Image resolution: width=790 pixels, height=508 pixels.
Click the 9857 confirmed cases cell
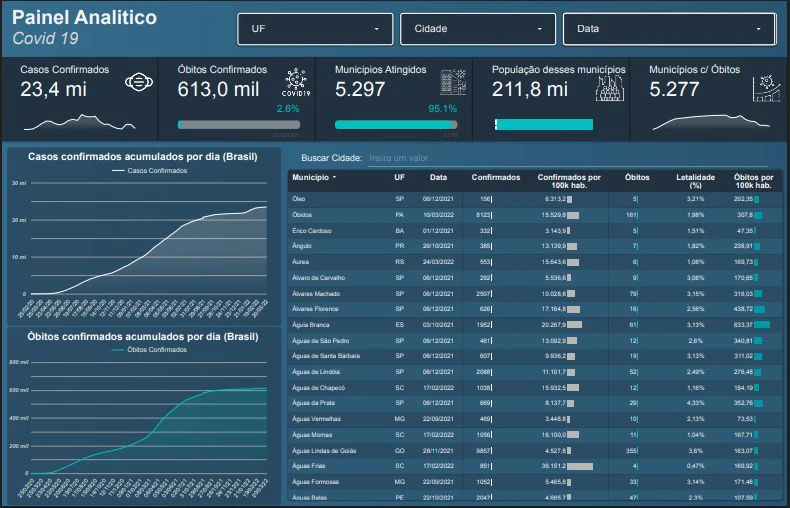(483, 451)
